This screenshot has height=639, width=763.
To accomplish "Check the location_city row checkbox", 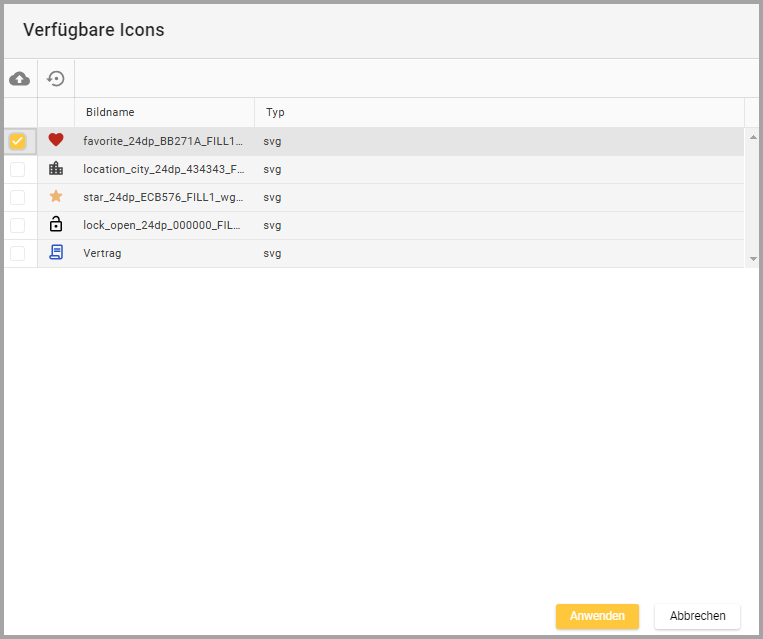I will (18, 169).
